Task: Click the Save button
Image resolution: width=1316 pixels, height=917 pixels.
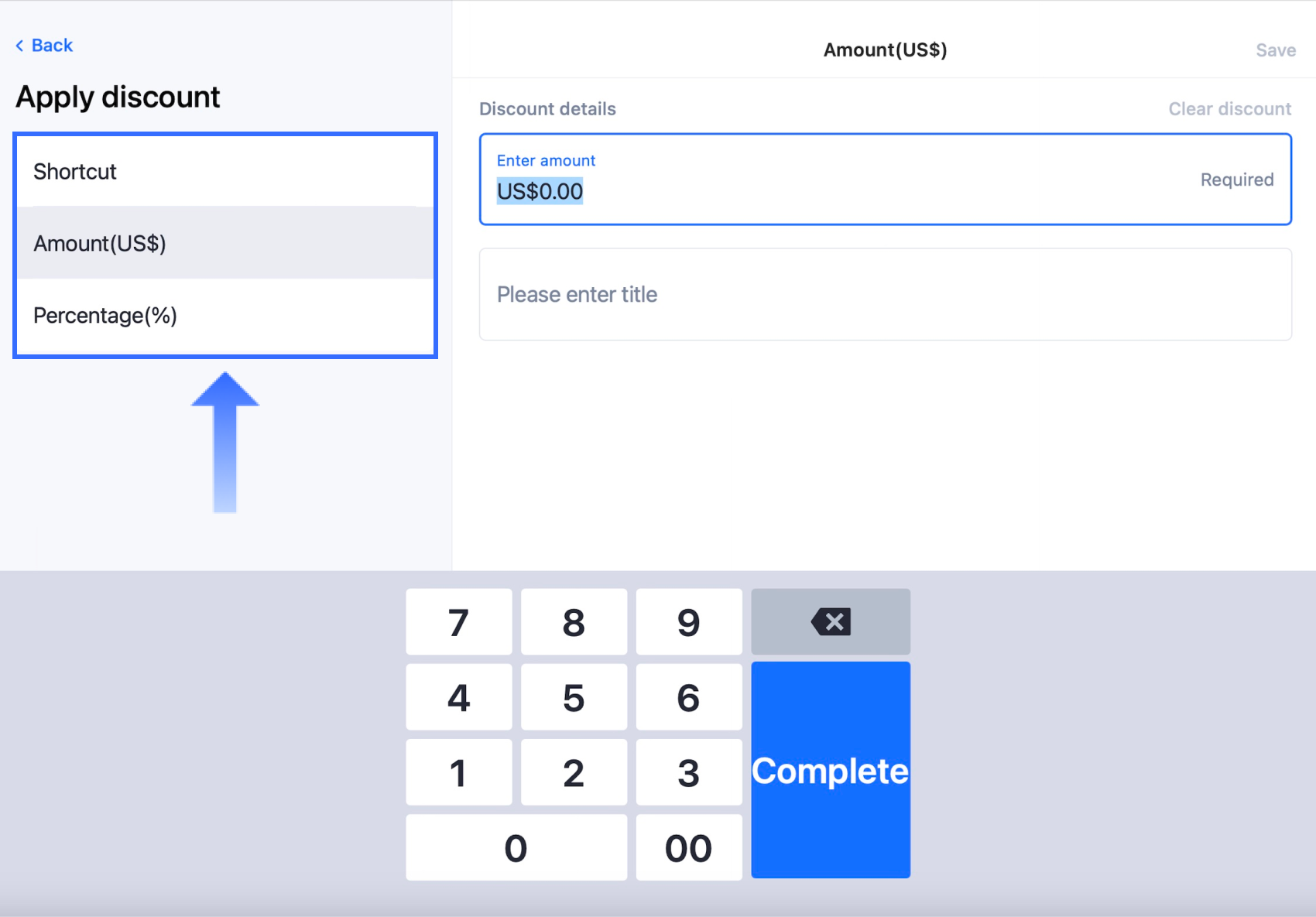Action: tap(1275, 50)
